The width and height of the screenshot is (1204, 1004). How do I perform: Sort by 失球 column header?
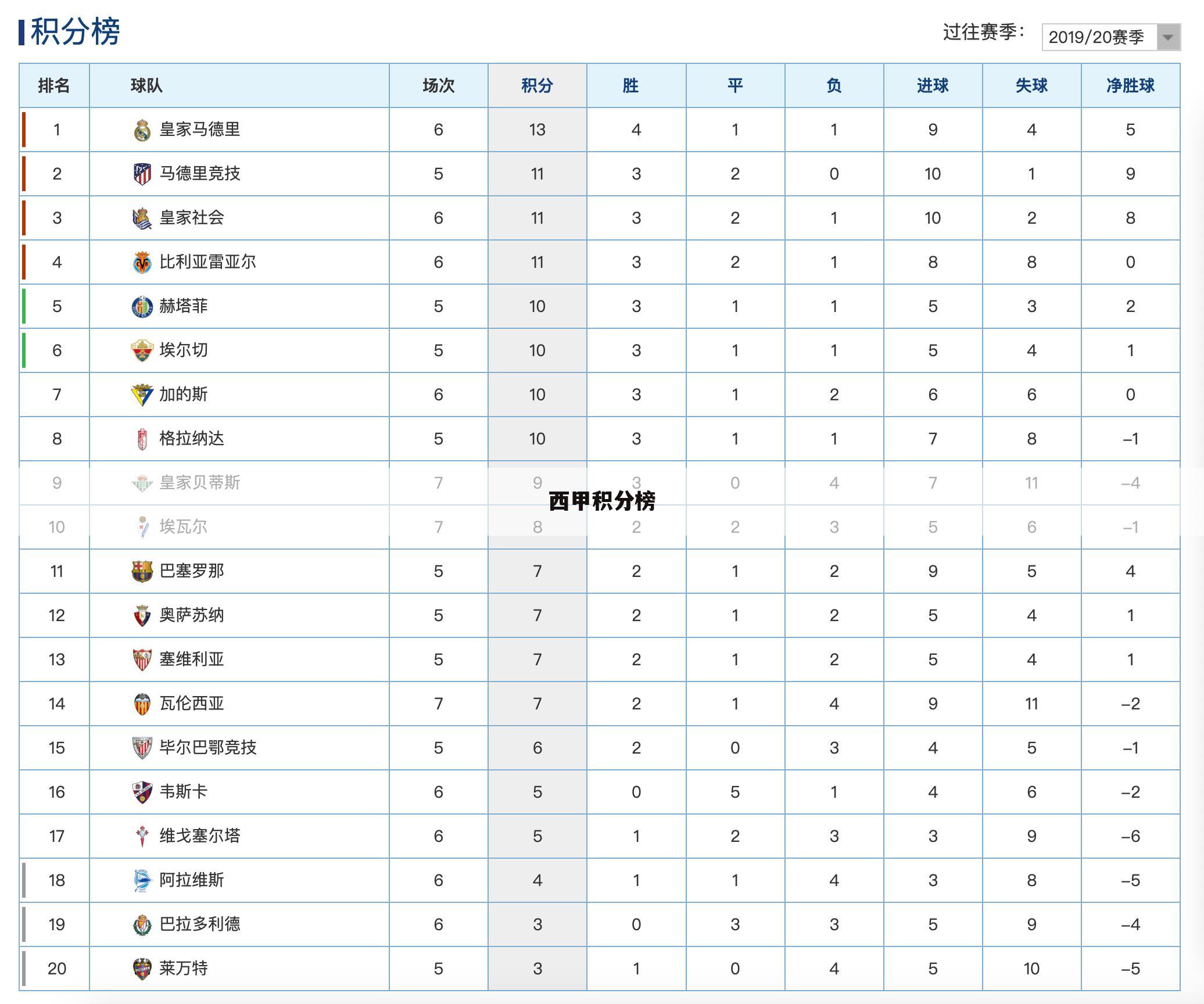click(x=1031, y=86)
